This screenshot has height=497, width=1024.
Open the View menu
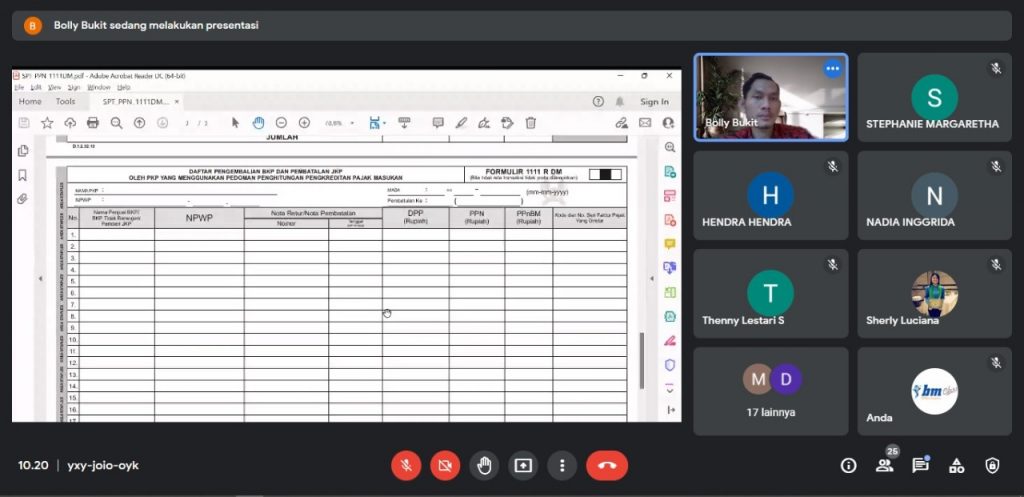point(55,87)
